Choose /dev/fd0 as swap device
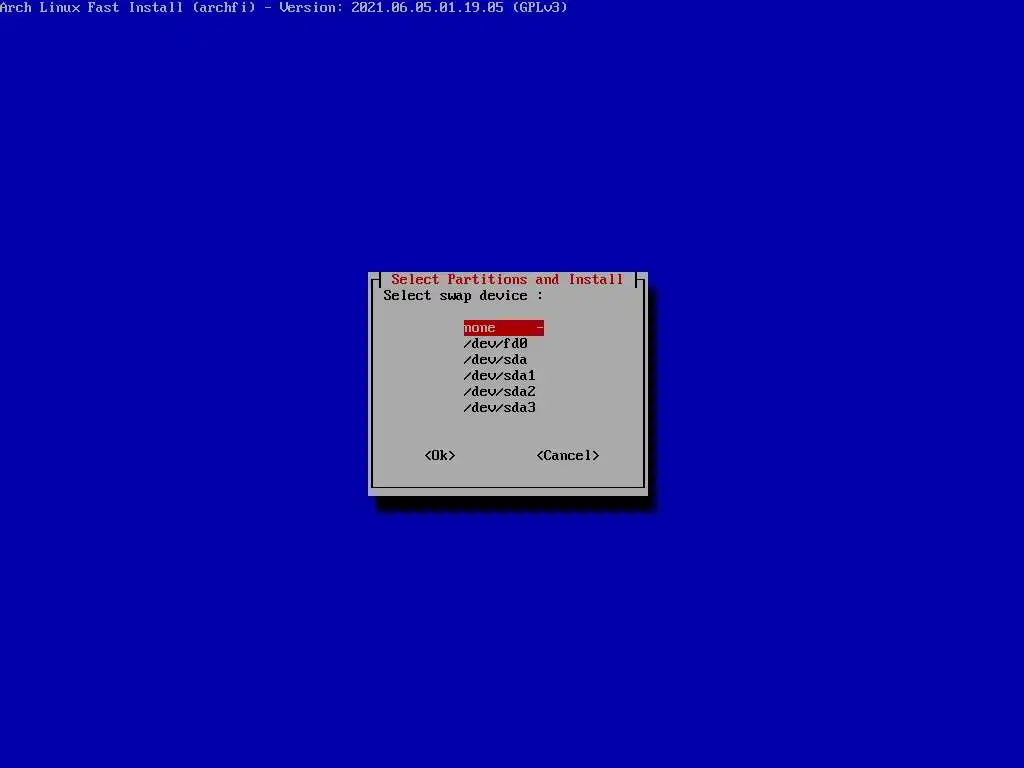 pyautogui.click(x=496, y=344)
